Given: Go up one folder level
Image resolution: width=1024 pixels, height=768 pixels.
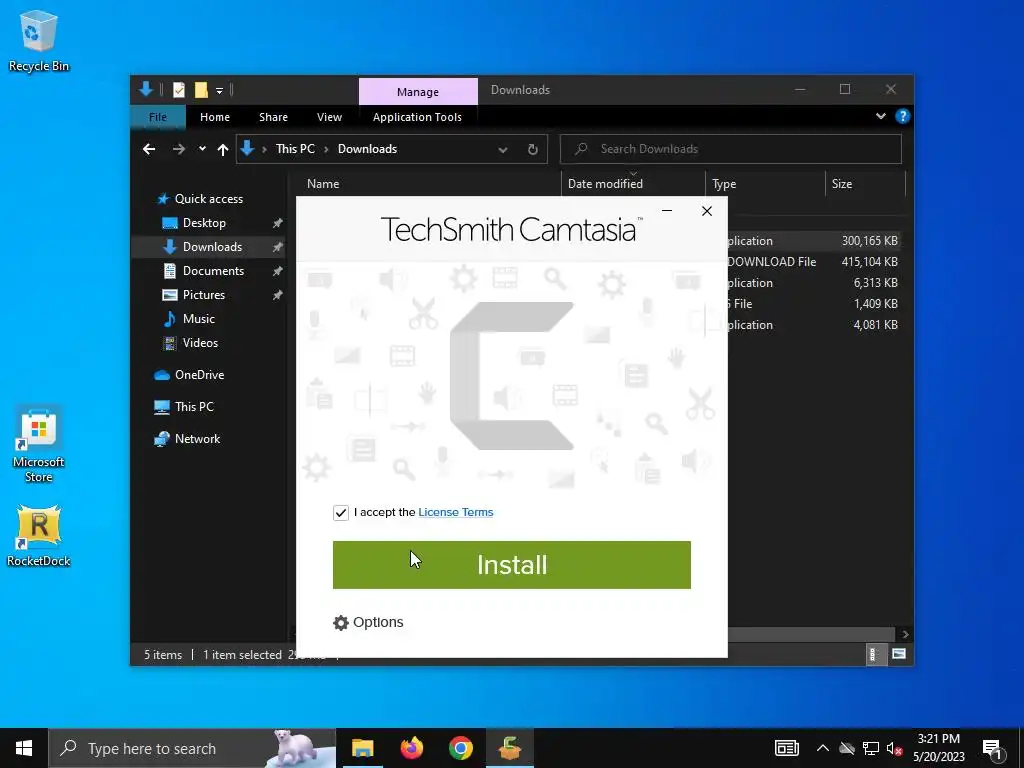Looking at the screenshot, I should click(223, 150).
